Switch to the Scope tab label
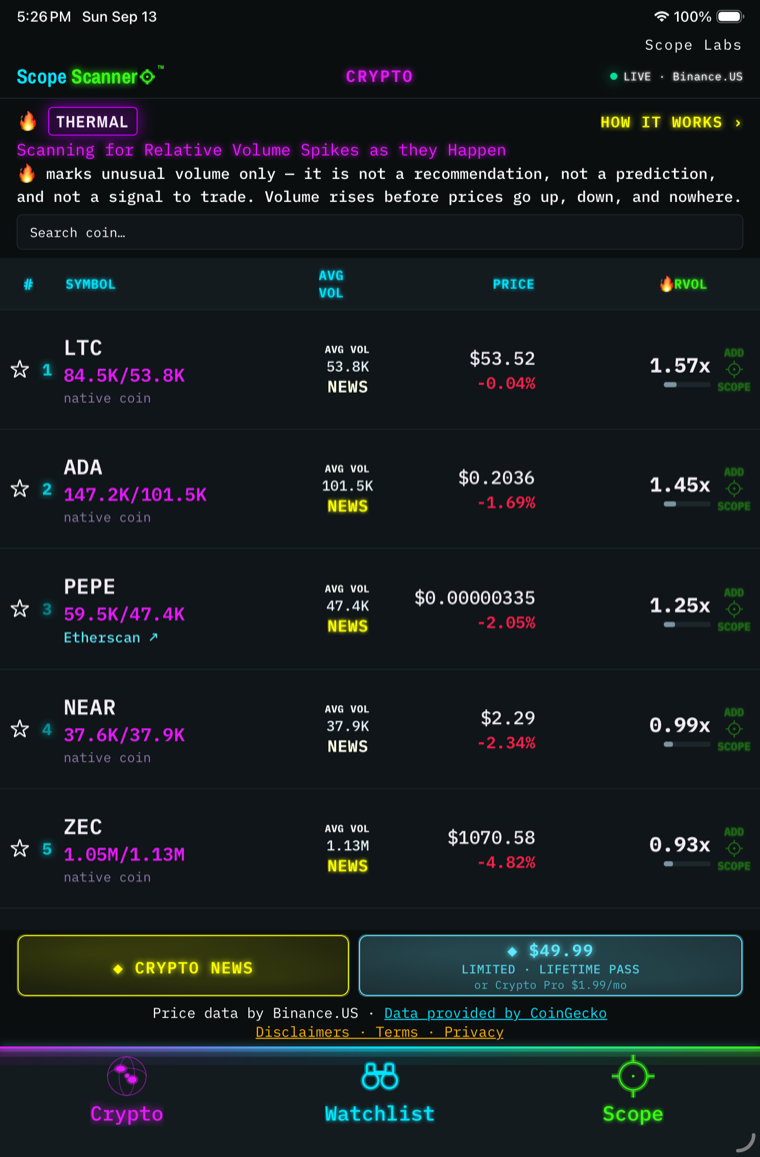This screenshot has width=760, height=1157. click(632, 1113)
